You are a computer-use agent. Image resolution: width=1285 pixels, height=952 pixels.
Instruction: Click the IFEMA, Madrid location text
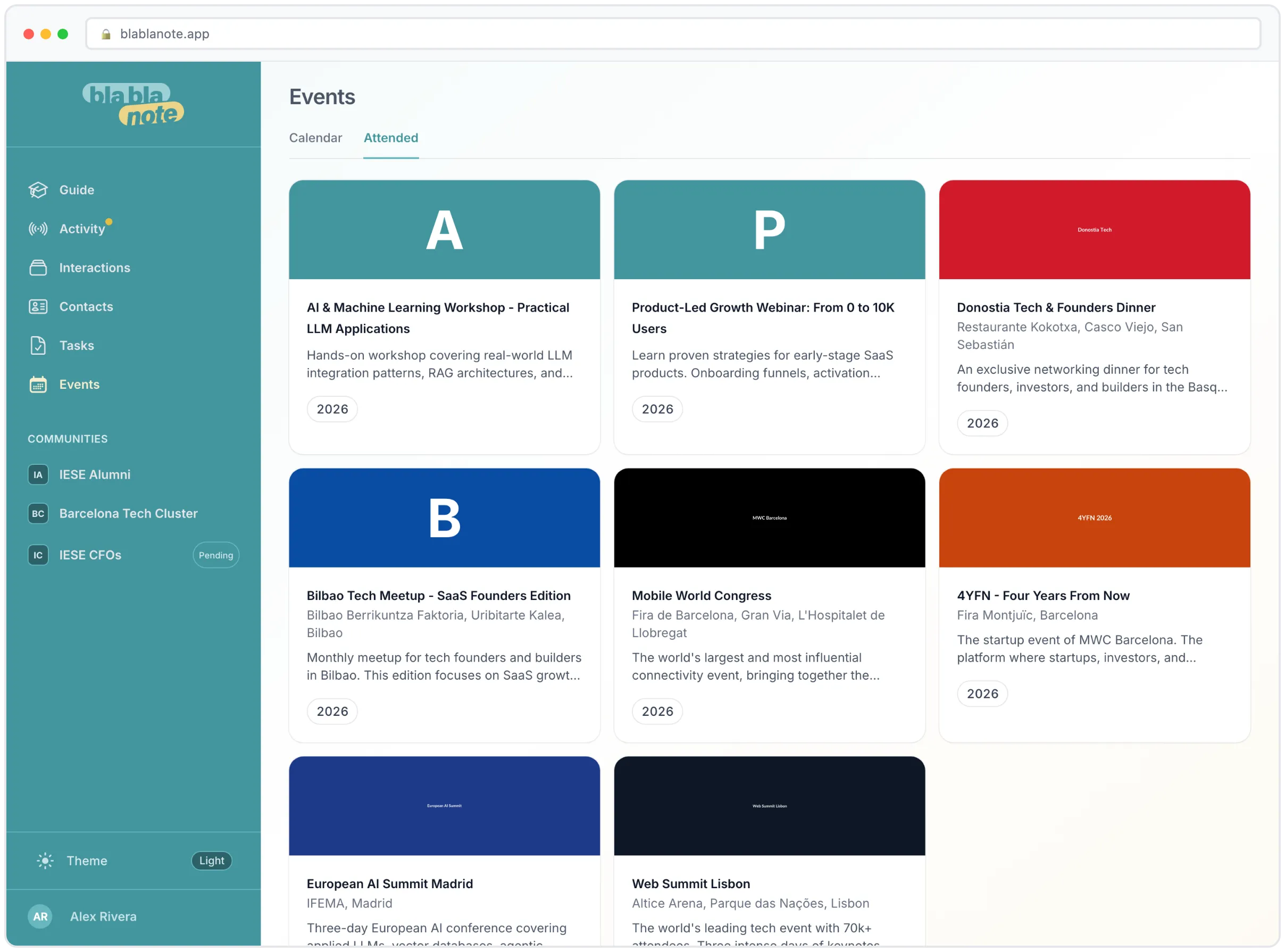coord(350,904)
